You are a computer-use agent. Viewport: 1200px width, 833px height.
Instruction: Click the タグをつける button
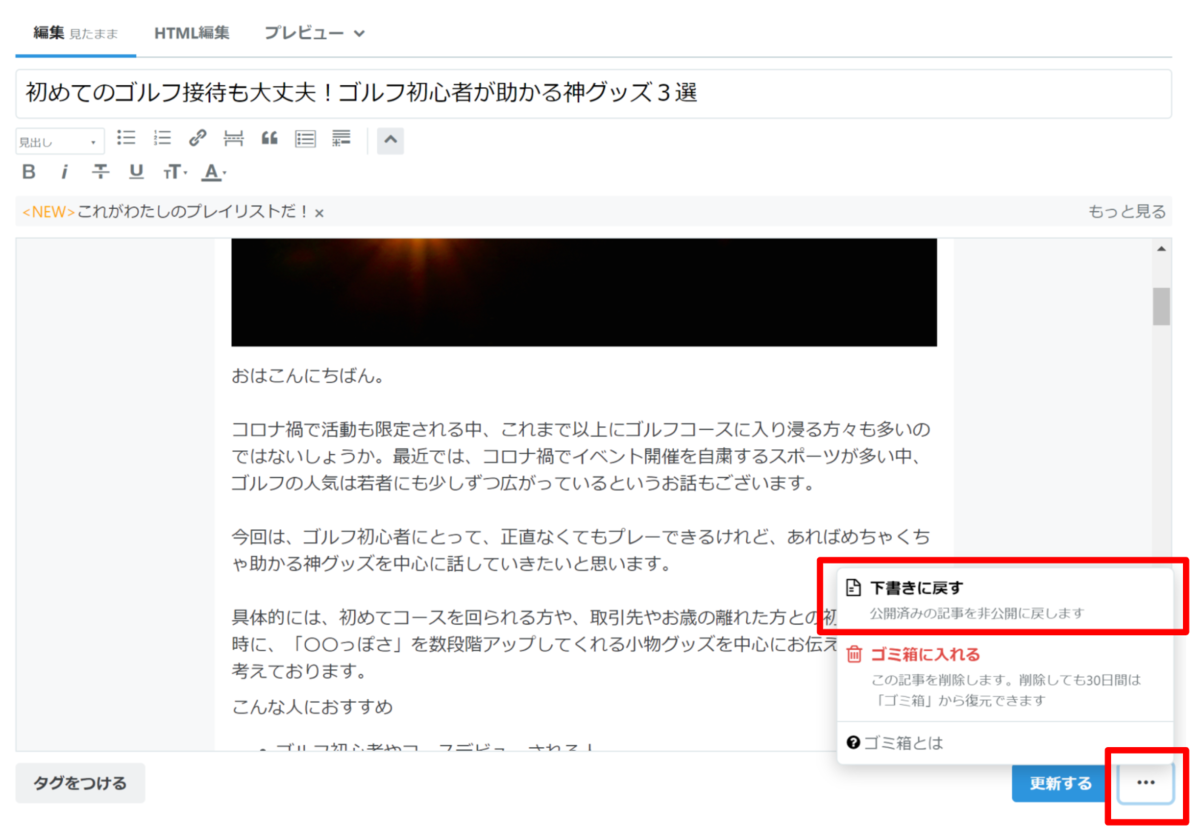[81, 783]
